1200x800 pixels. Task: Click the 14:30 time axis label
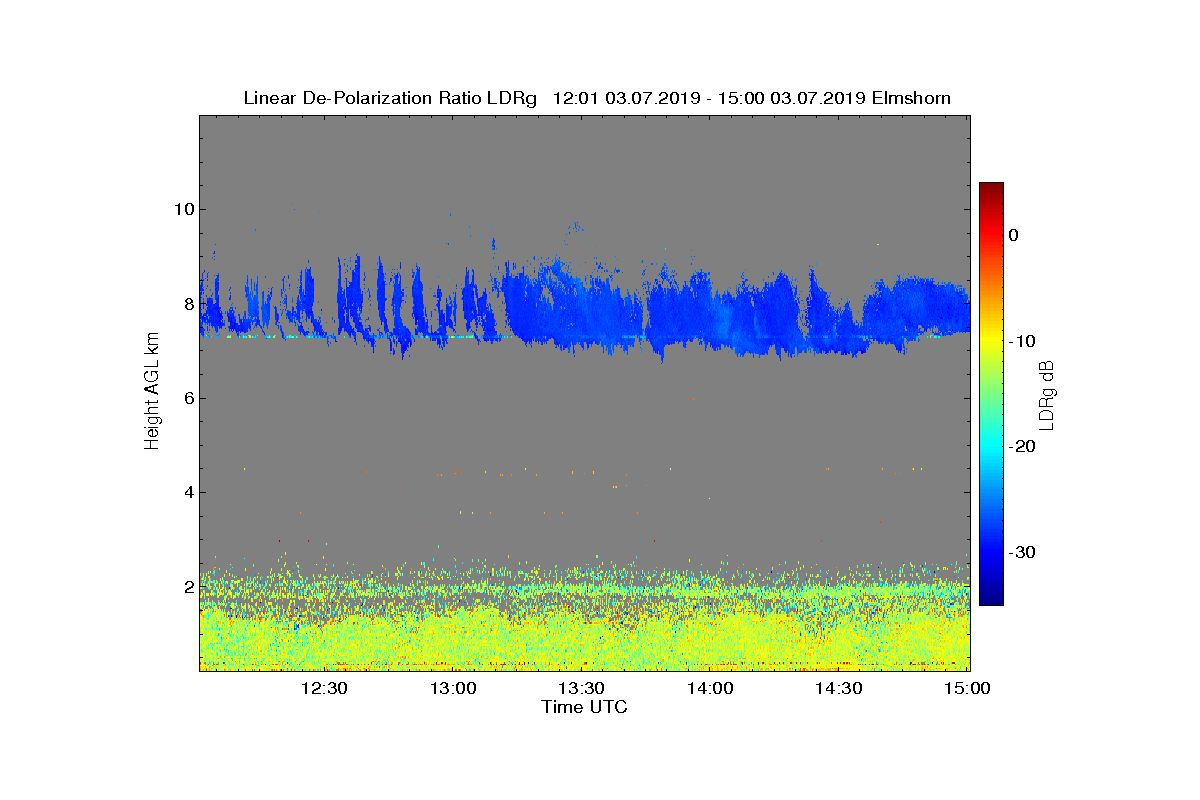coord(838,689)
